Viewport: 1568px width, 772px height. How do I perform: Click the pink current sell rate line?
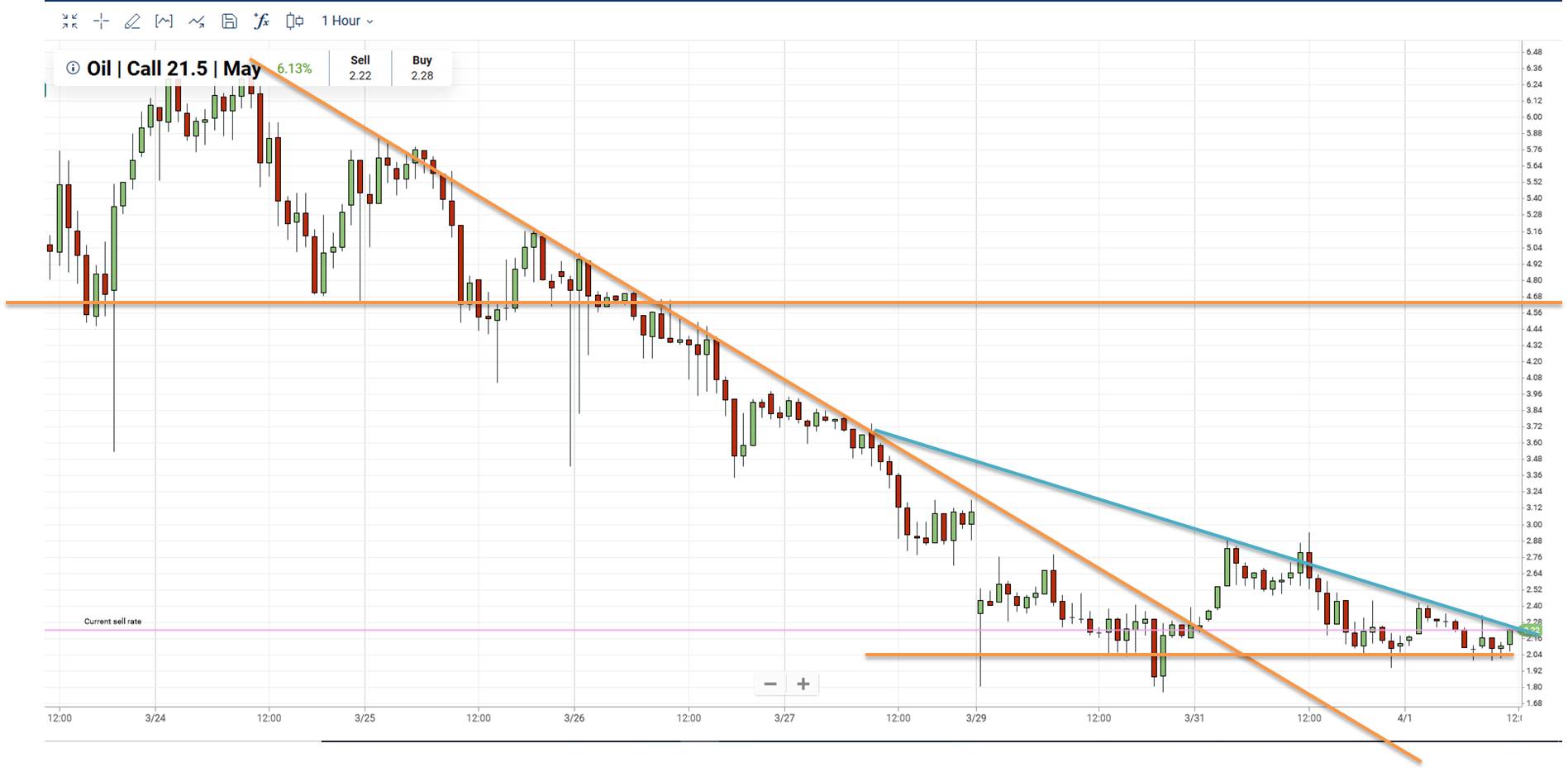point(496,629)
